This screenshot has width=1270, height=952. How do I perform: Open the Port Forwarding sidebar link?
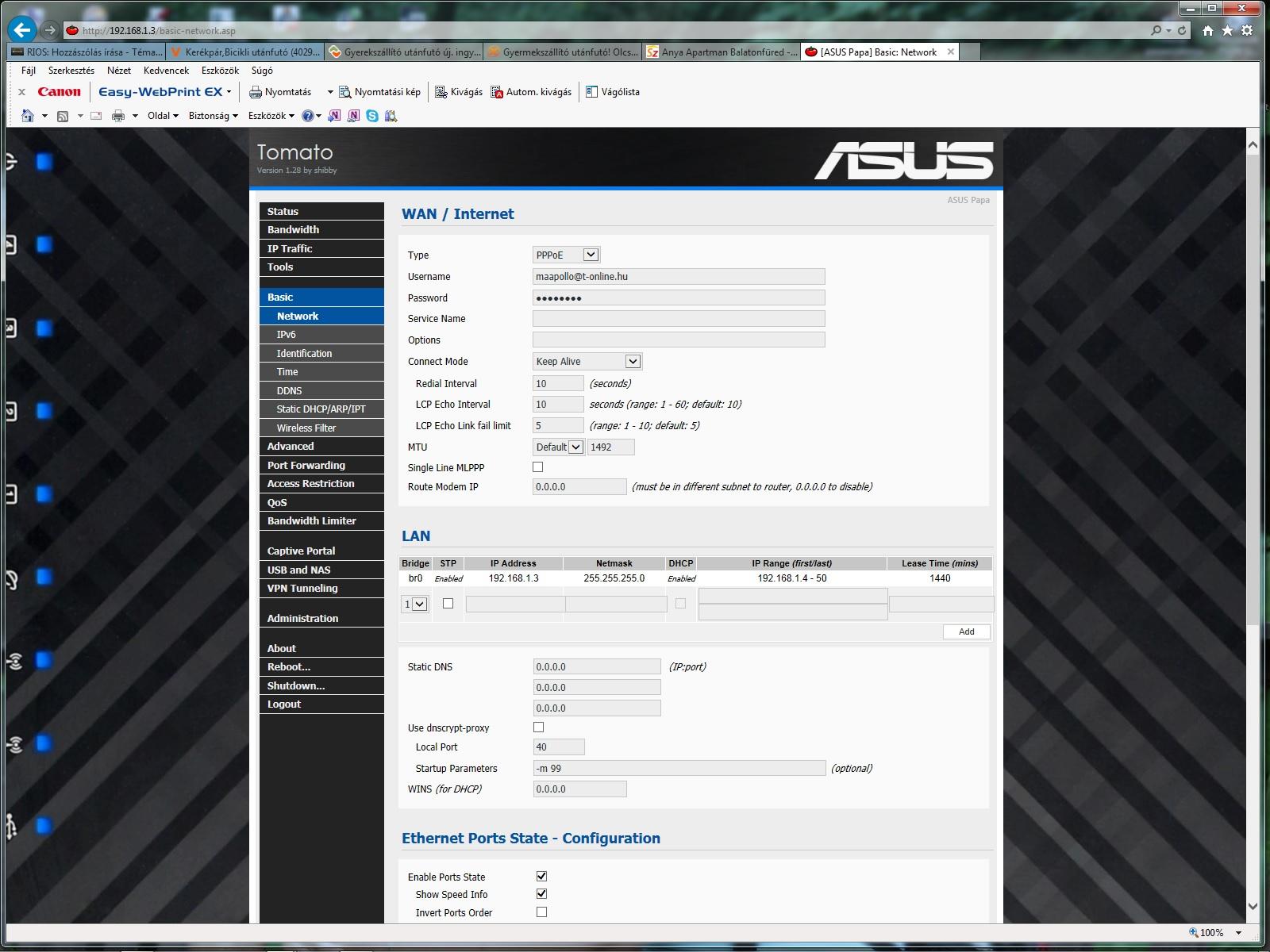(x=321, y=465)
